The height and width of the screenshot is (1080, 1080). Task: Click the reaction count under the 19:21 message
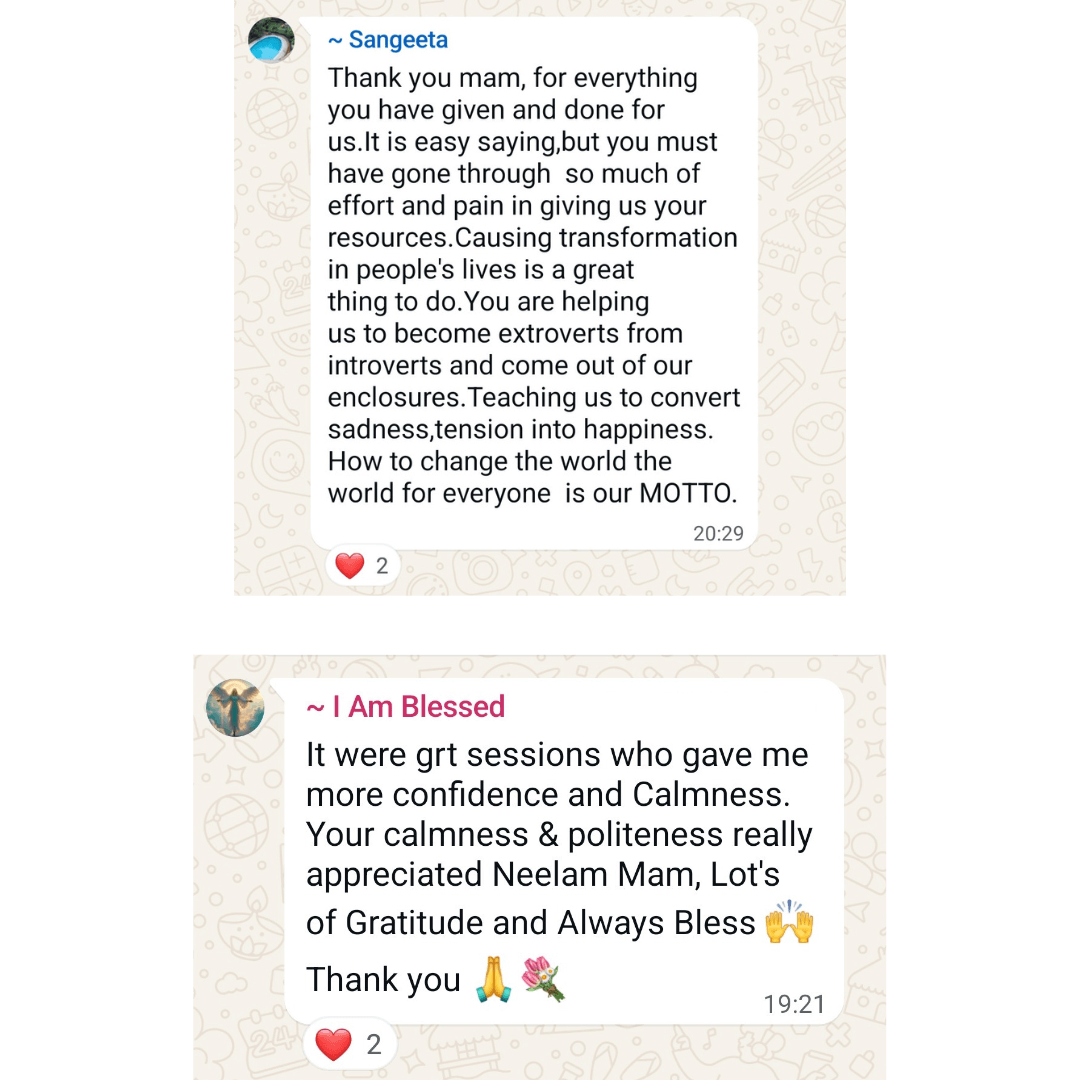pyautogui.click(x=373, y=1045)
